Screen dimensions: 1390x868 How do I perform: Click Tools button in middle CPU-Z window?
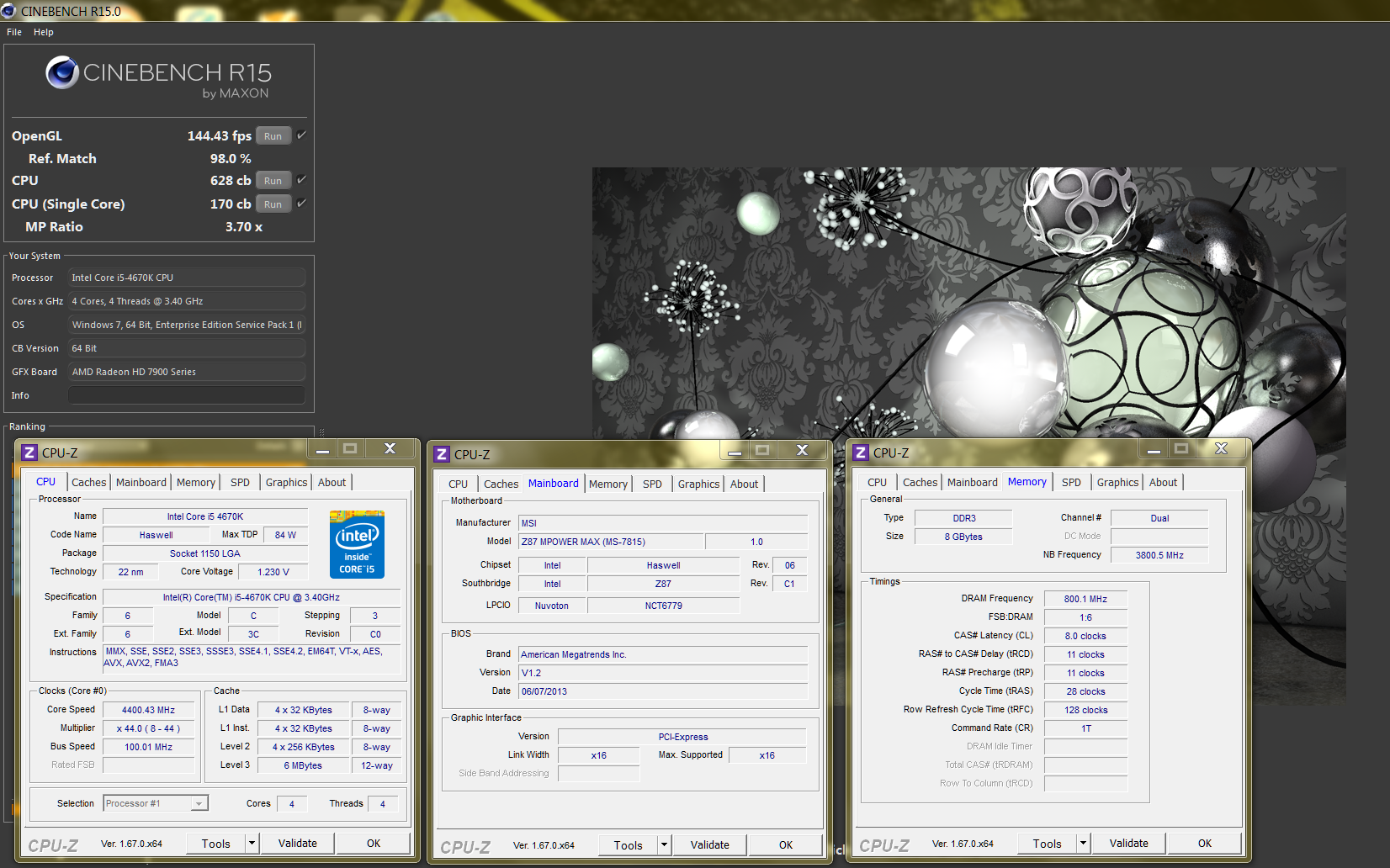point(628,844)
